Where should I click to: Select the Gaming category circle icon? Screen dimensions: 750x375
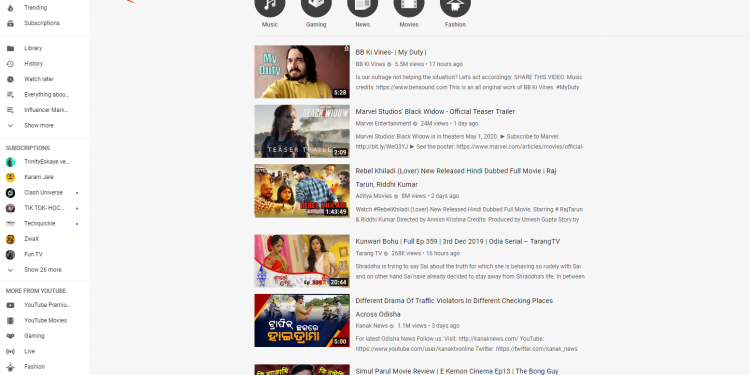click(x=316, y=5)
